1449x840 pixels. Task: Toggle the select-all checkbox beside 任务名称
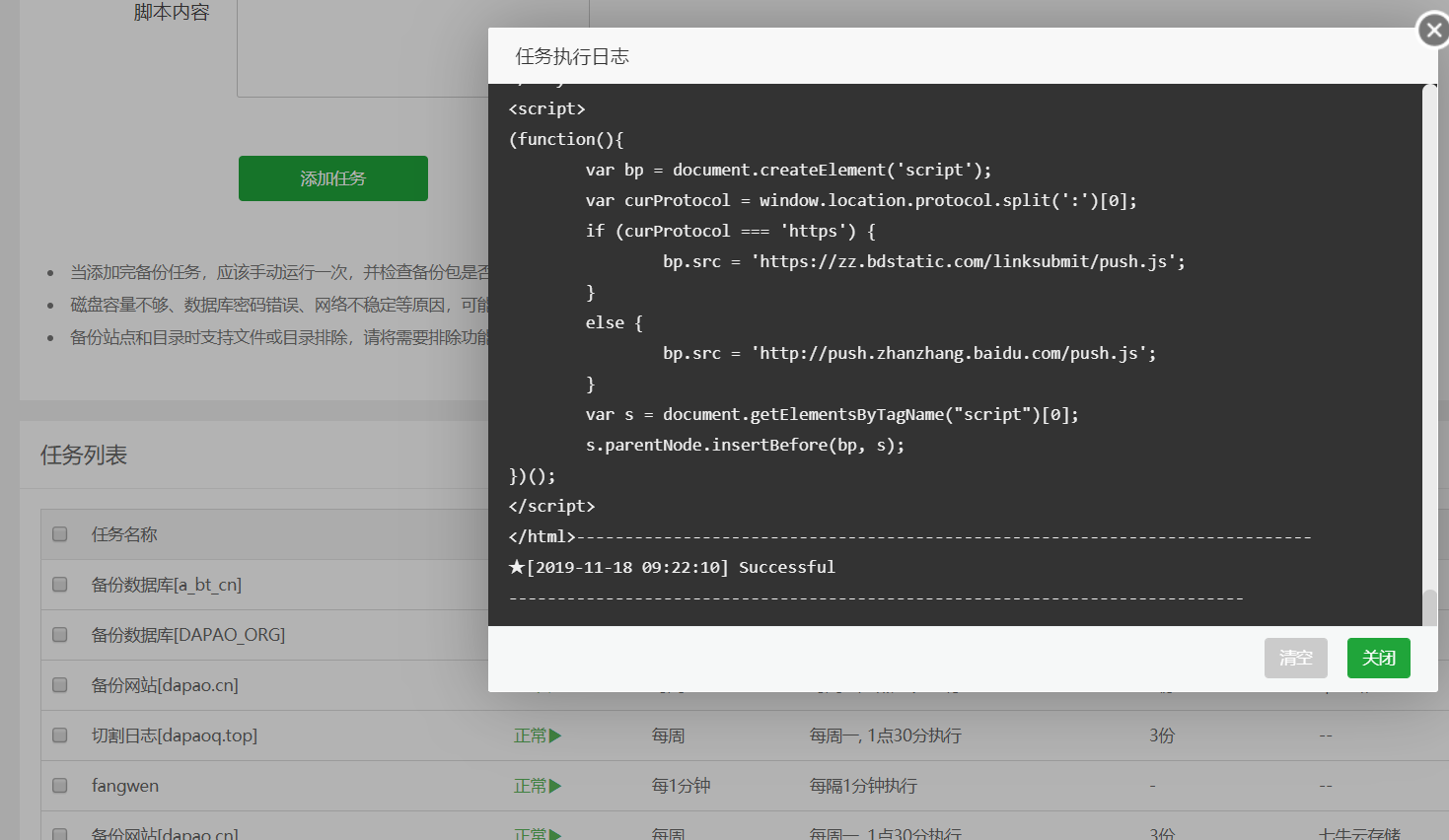(60, 534)
